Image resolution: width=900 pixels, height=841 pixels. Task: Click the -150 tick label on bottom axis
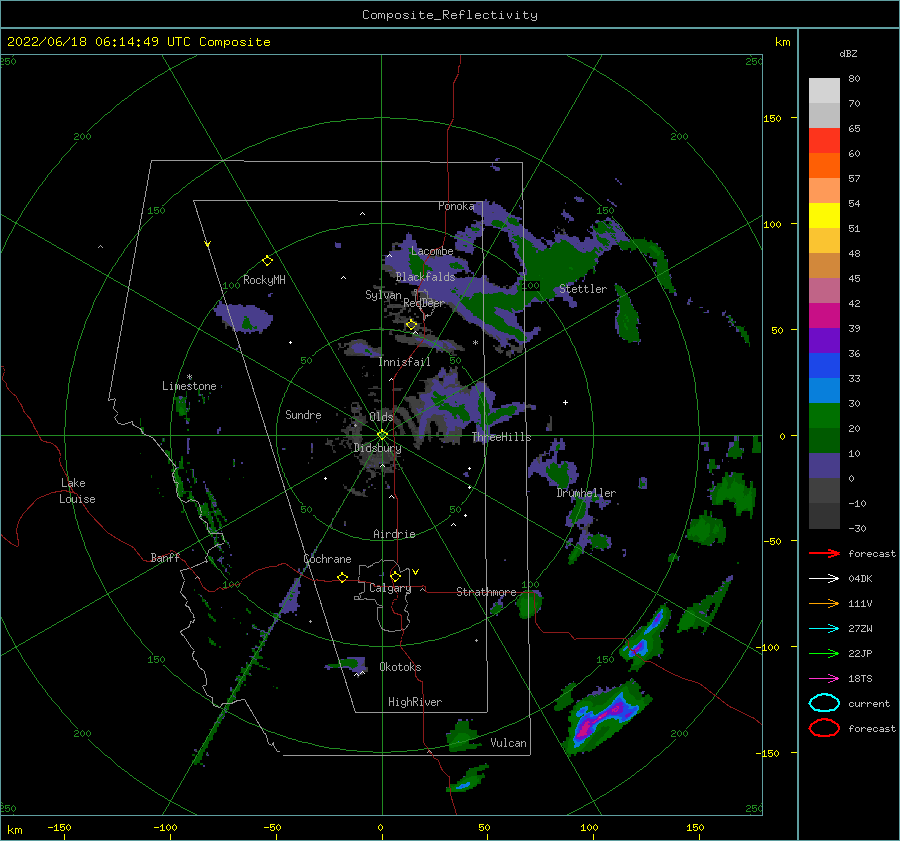click(59, 827)
